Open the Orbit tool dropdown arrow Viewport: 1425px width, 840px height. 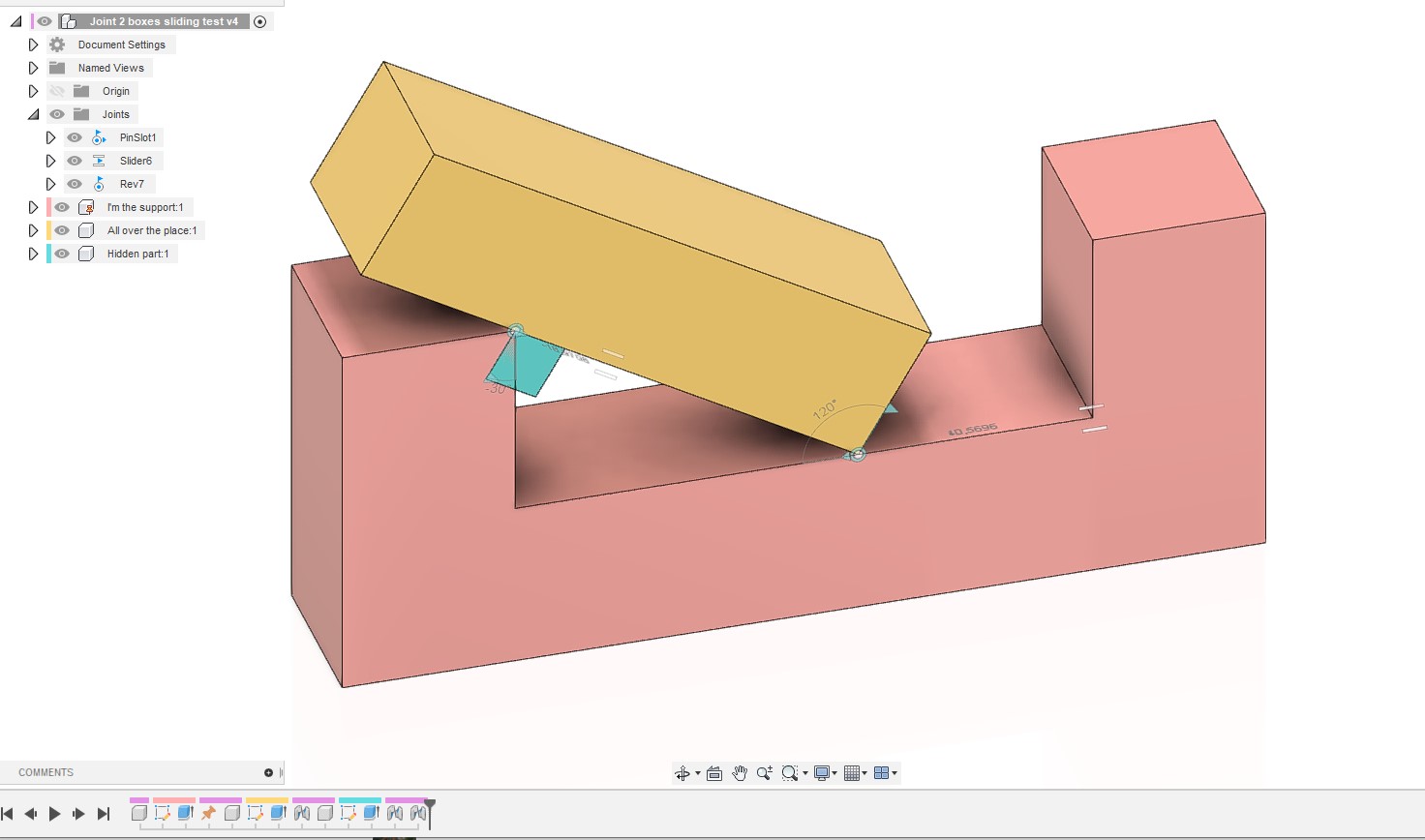[697, 773]
